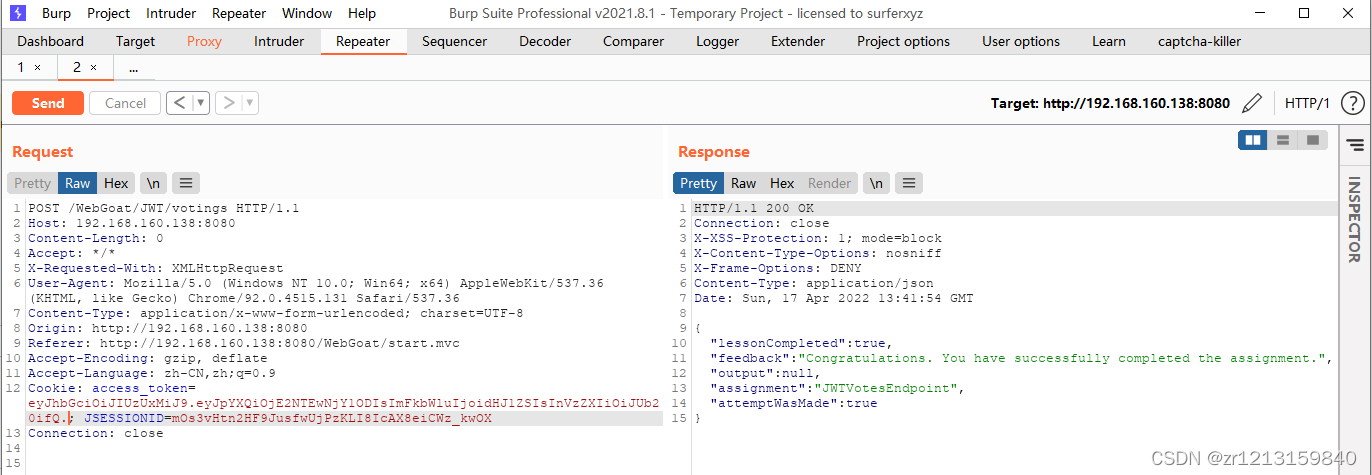Switch to the Dashboard tab
Image resolution: width=1372 pixels, height=475 pixels.
point(51,41)
